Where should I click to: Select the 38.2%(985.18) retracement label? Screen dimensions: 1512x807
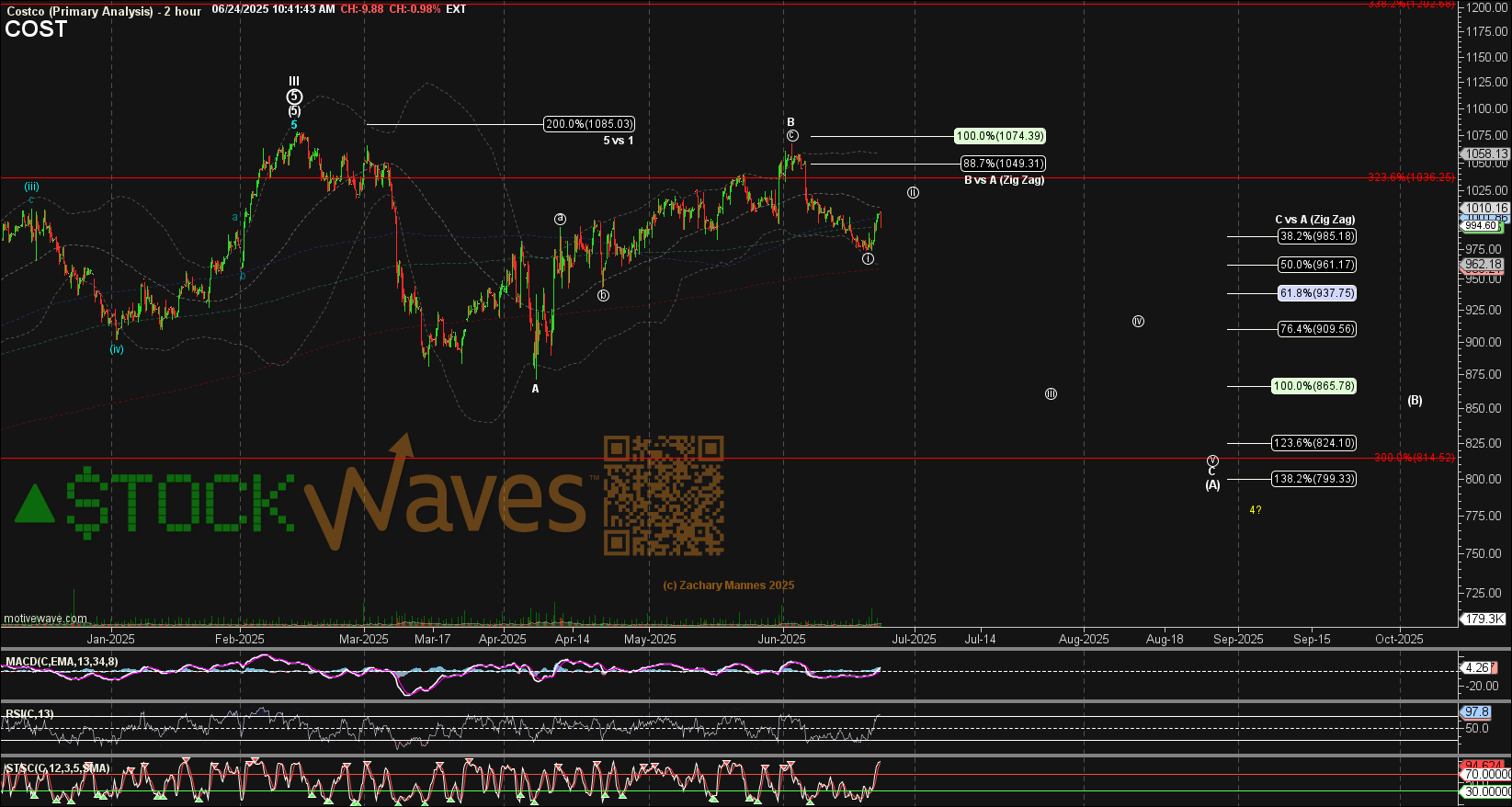[1317, 236]
